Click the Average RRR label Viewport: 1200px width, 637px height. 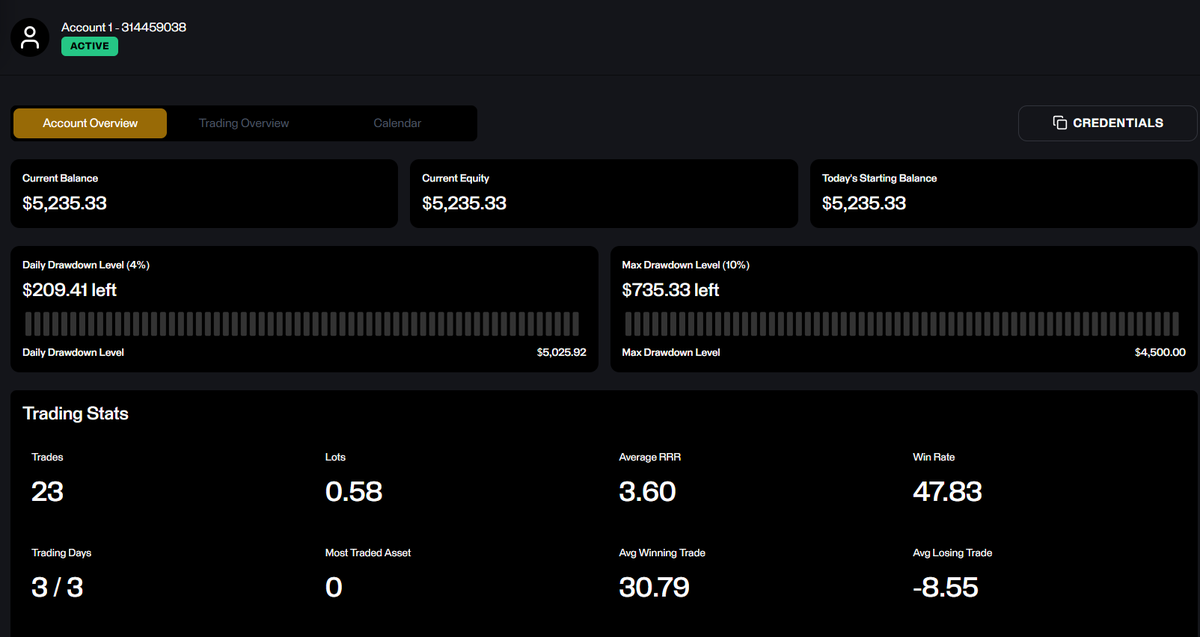pyautogui.click(x=650, y=457)
